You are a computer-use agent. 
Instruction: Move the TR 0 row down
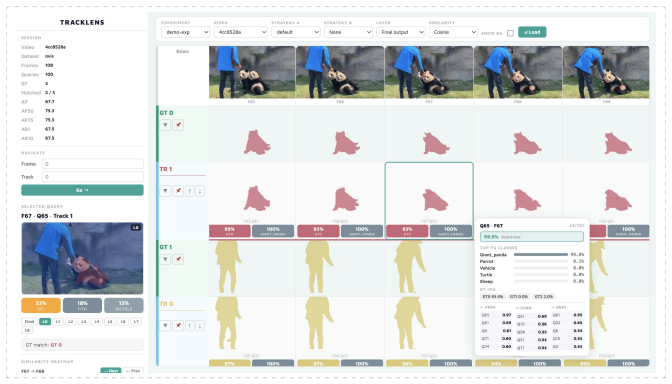(200, 326)
